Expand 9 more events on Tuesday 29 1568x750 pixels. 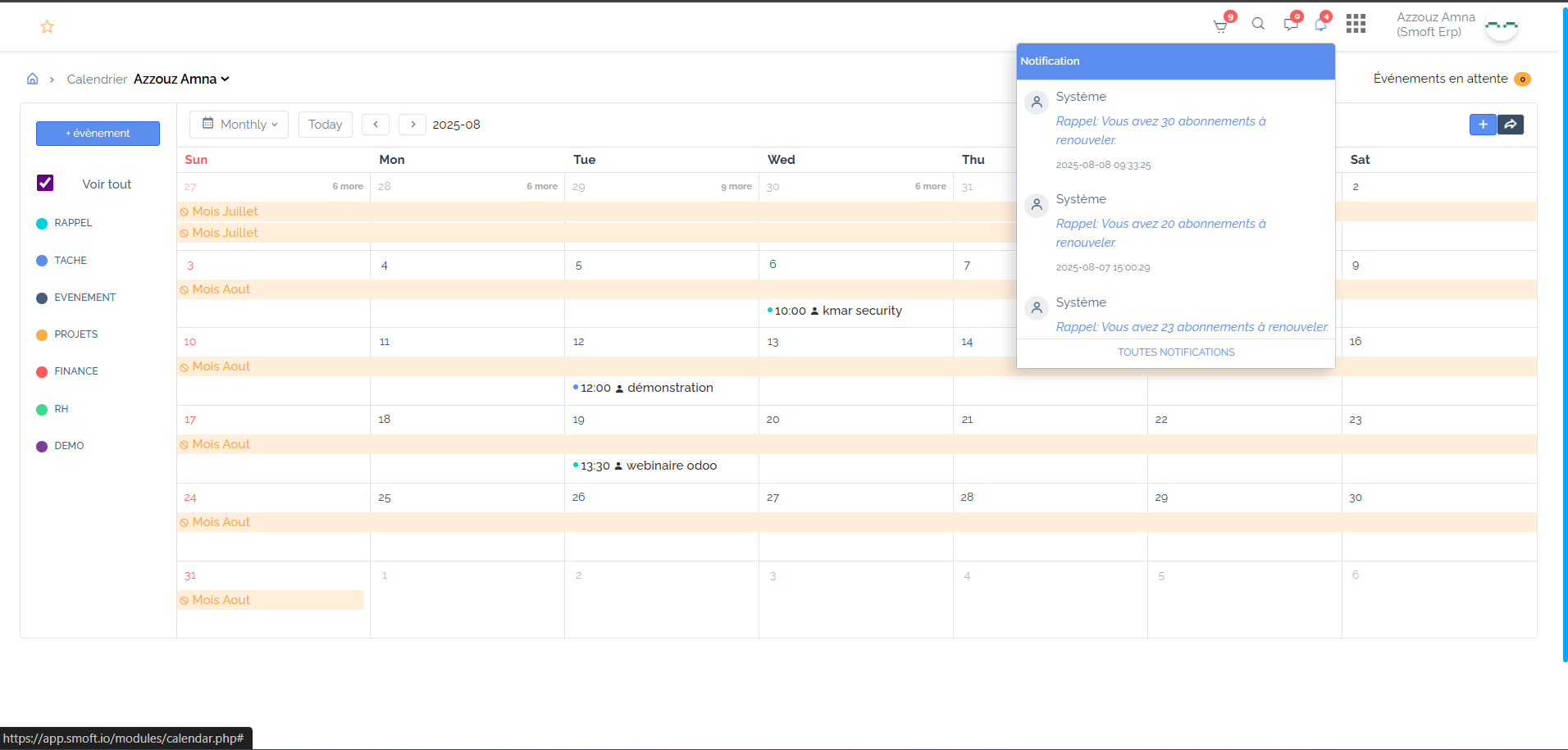(x=736, y=187)
